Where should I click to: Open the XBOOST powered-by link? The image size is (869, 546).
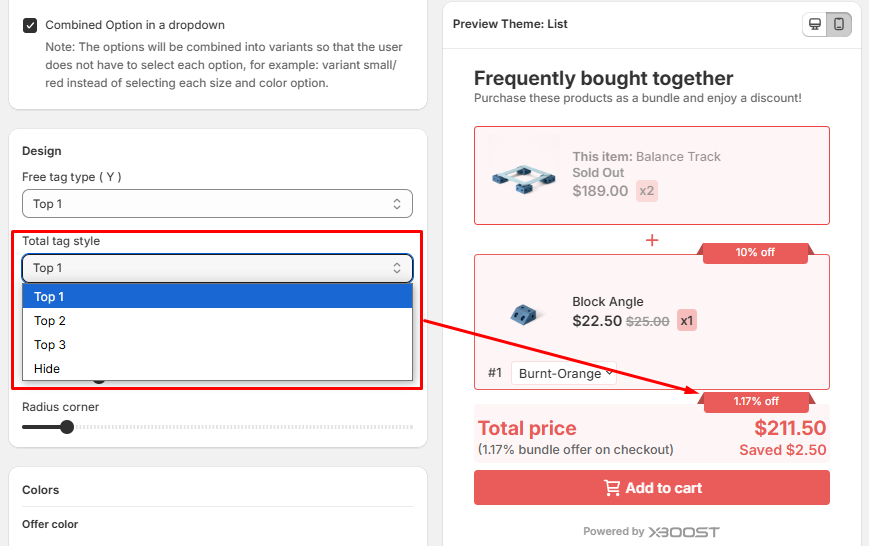pos(683,532)
